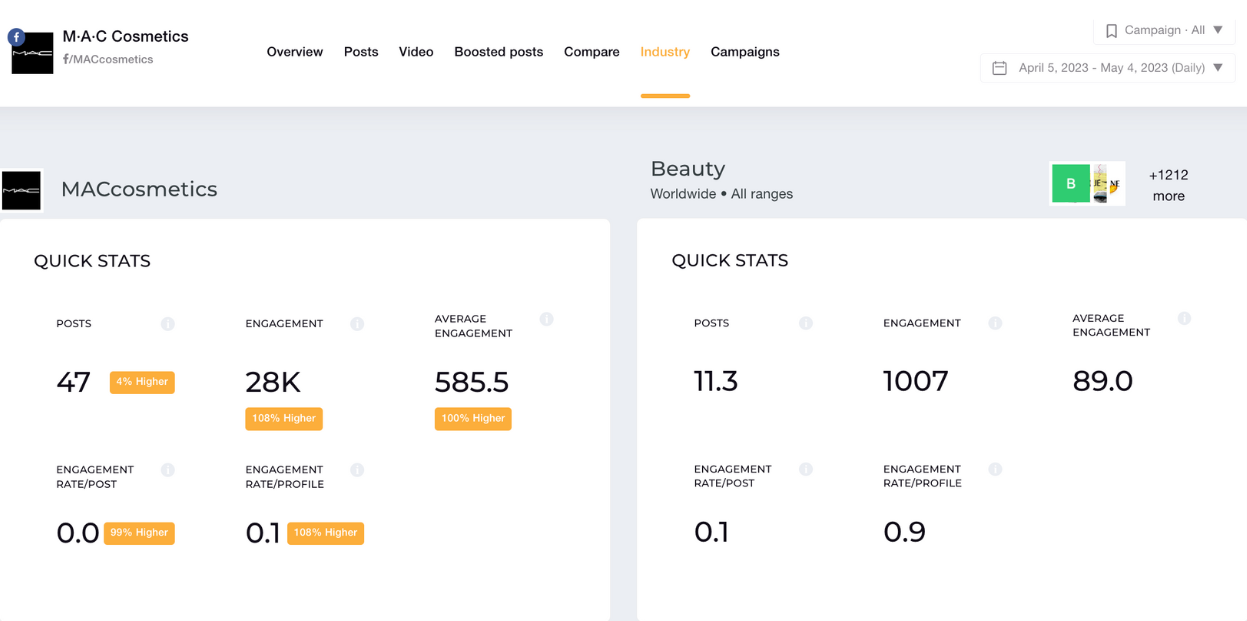Open the +1212 more profiles link

pyautogui.click(x=1168, y=185)
